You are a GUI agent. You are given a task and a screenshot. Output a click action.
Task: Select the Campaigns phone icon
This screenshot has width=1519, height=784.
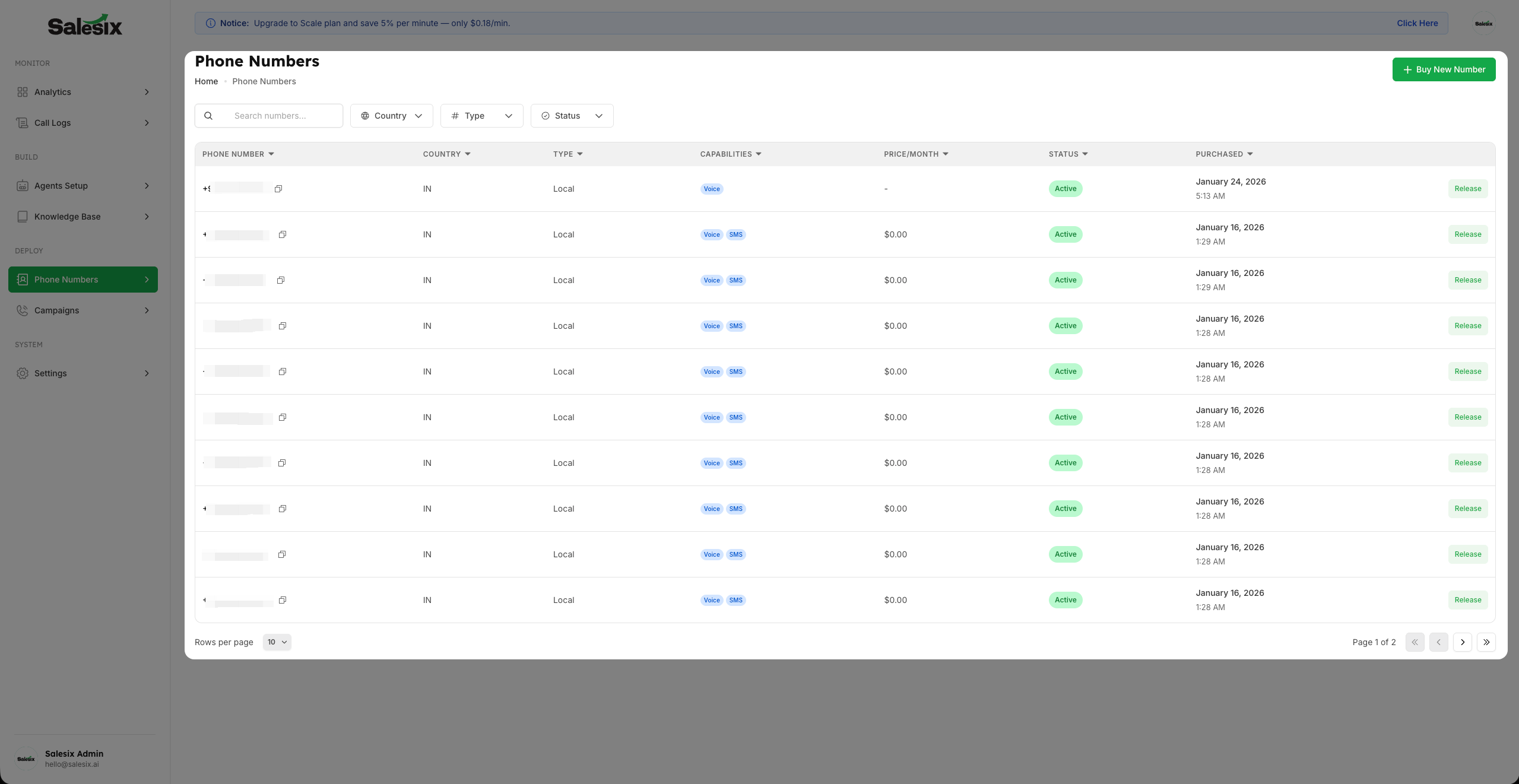23,310
